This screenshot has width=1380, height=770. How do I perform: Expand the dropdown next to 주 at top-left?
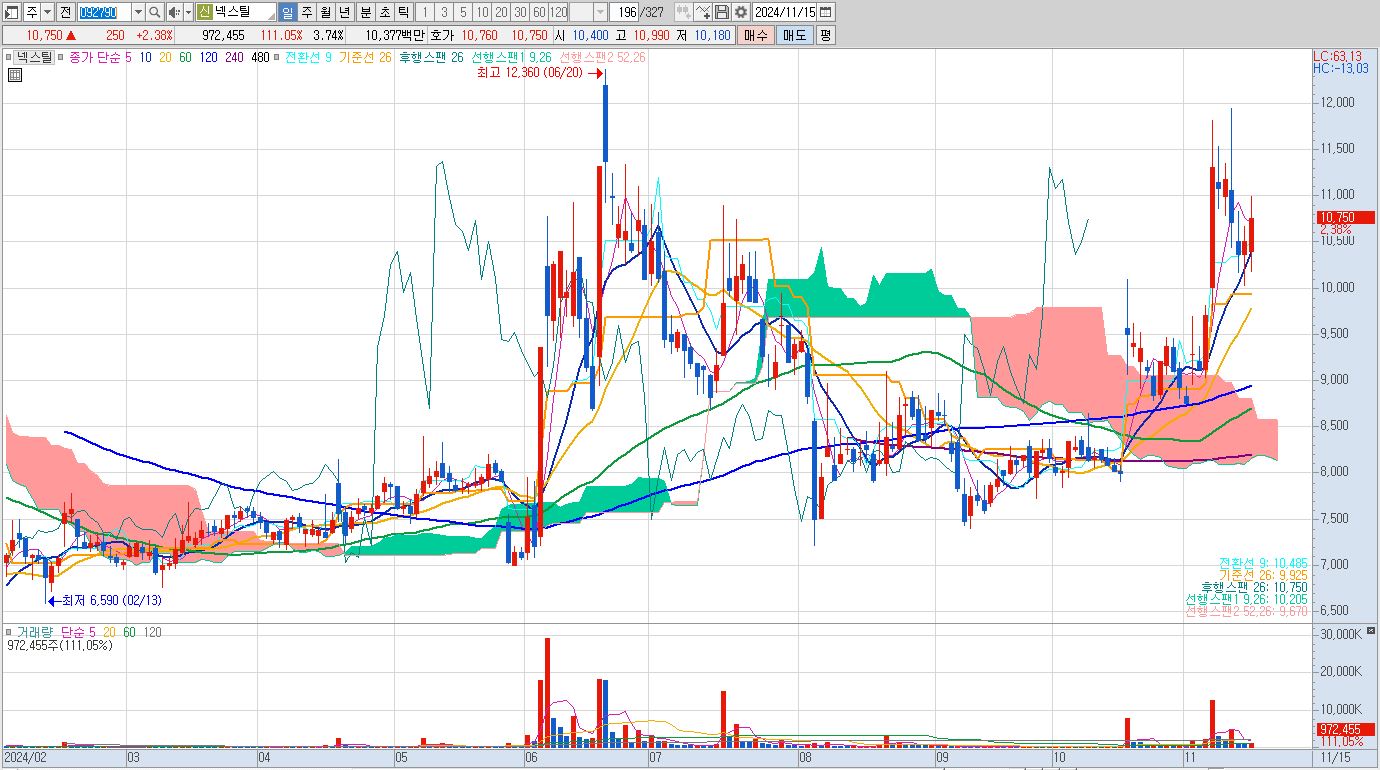47,12
